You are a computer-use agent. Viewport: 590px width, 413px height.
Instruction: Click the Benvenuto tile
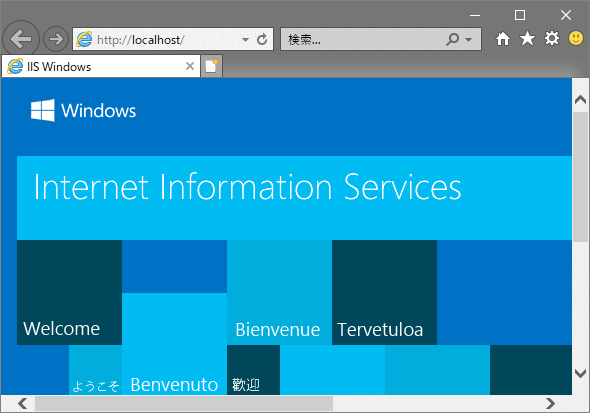[174, 344]
